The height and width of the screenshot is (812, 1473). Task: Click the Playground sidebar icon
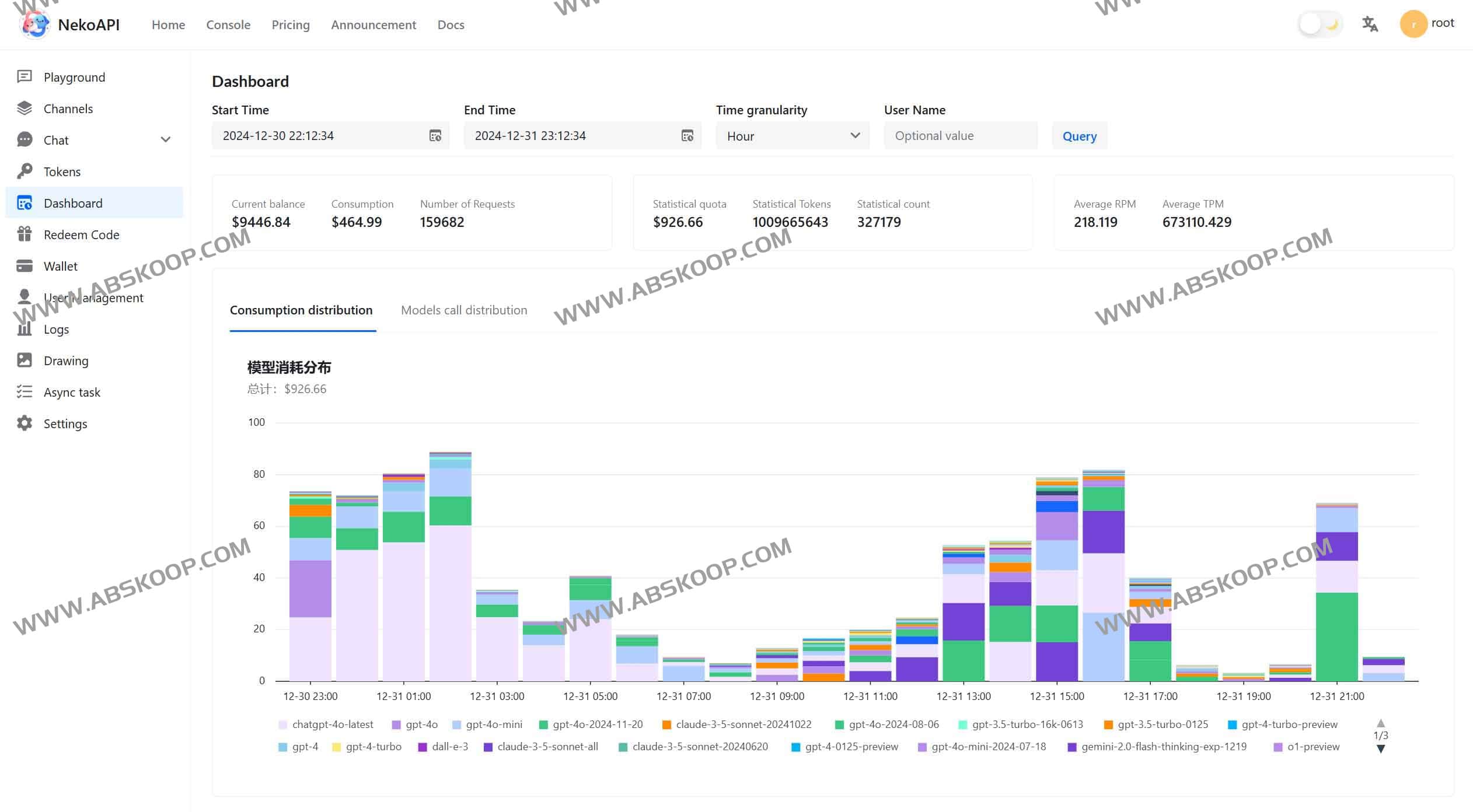(x=24, y=77)
